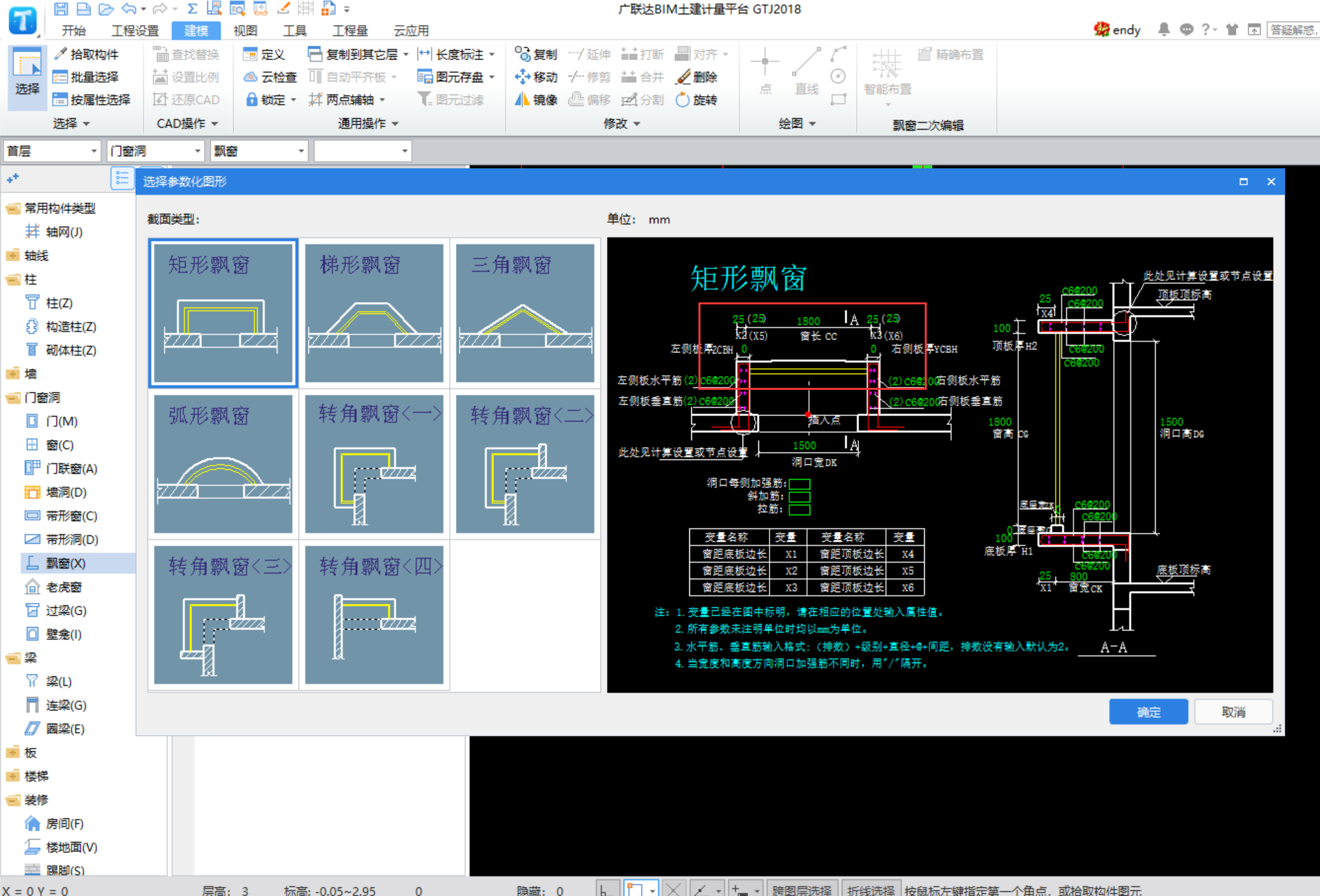
Task: Open the 门窗洞 category dropdown
Action: (155, 151)
